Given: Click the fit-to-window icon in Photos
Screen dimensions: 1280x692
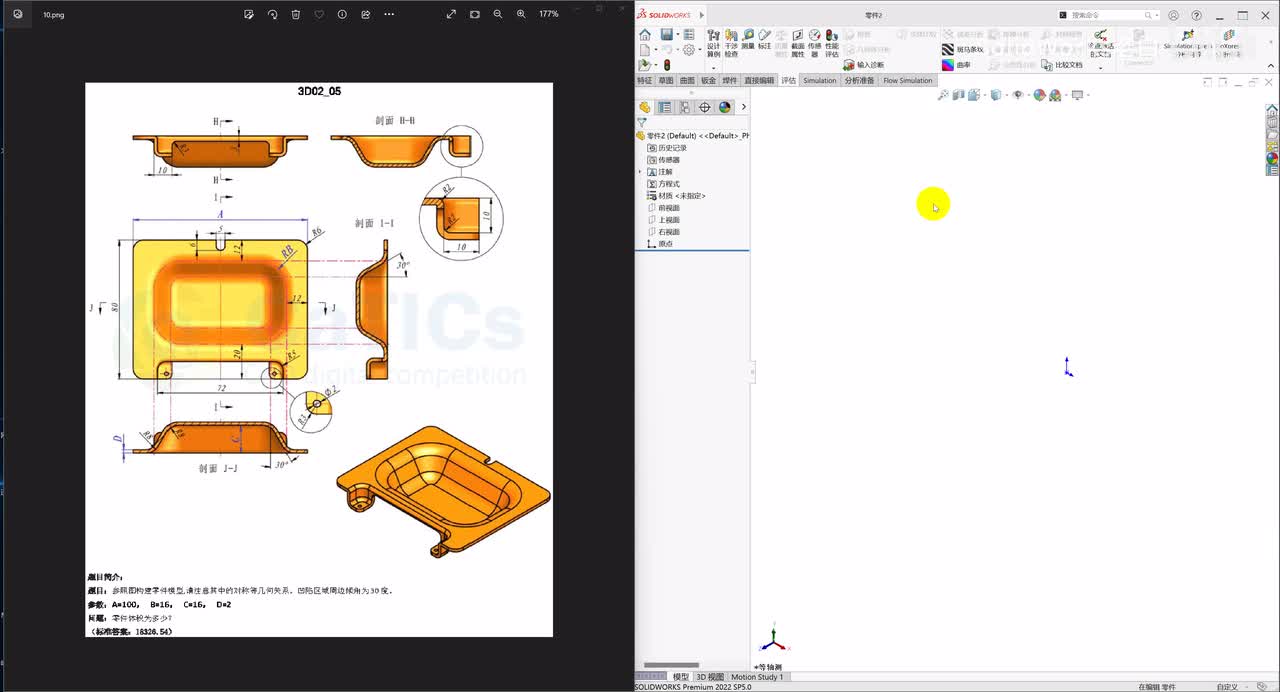Looking at the screenshot, I should 474,14.
